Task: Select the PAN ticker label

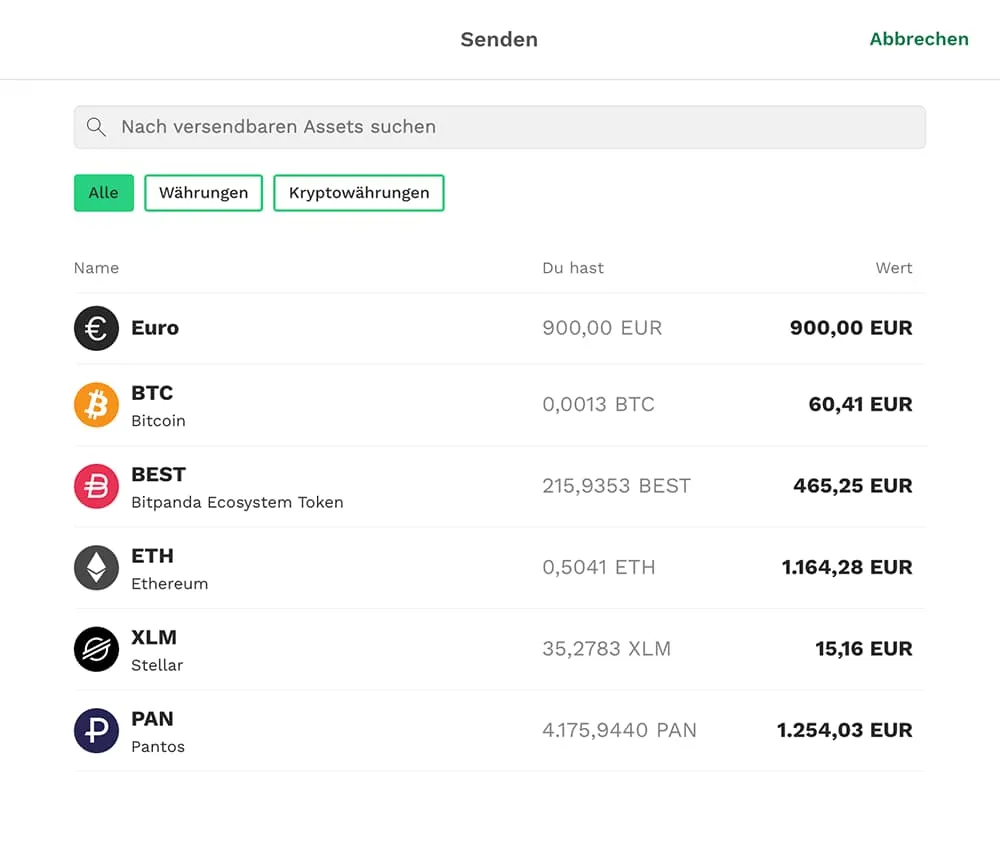Action: click(152, 719)
